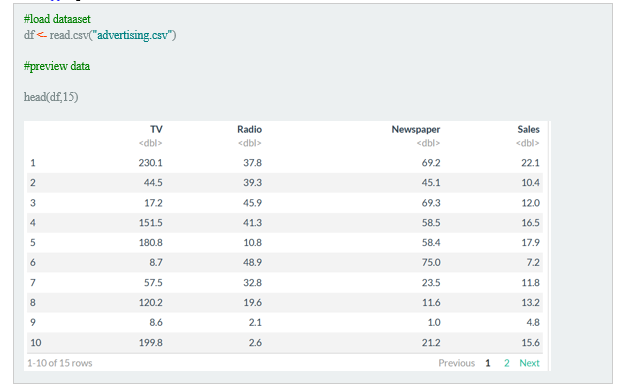Screen dimensions: 627x391
Task: Click the '#load dataaset' comment line
Action: tap(57, 19)
